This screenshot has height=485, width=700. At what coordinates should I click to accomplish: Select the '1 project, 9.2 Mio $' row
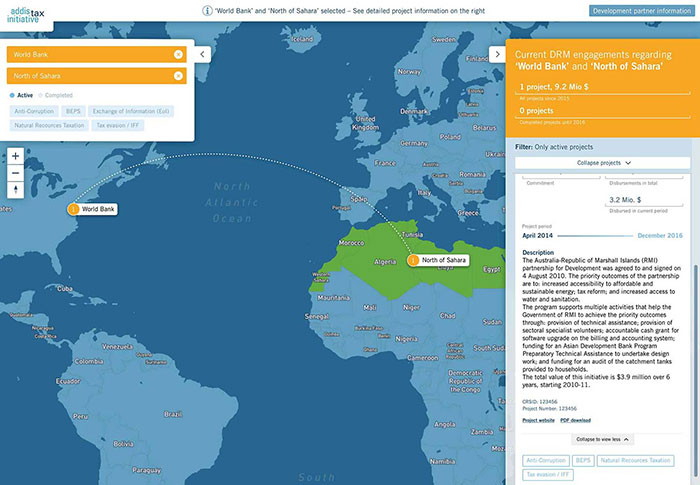point(603,88)
